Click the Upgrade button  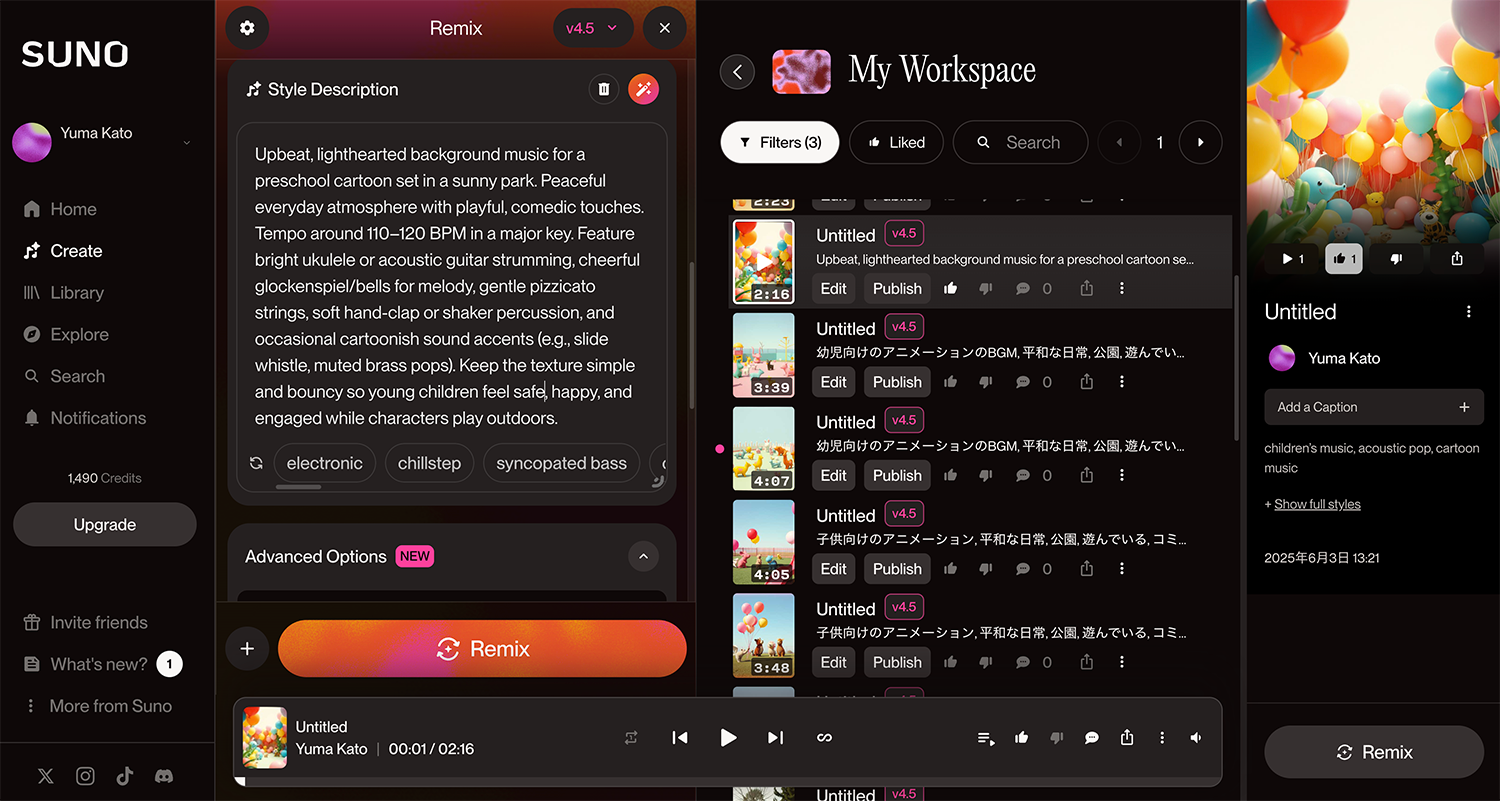tap(105, 524)
